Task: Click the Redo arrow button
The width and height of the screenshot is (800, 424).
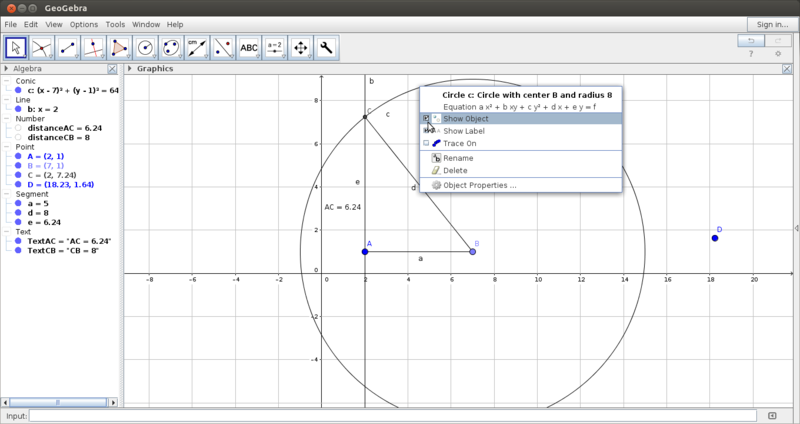Action: pos(778,41)
